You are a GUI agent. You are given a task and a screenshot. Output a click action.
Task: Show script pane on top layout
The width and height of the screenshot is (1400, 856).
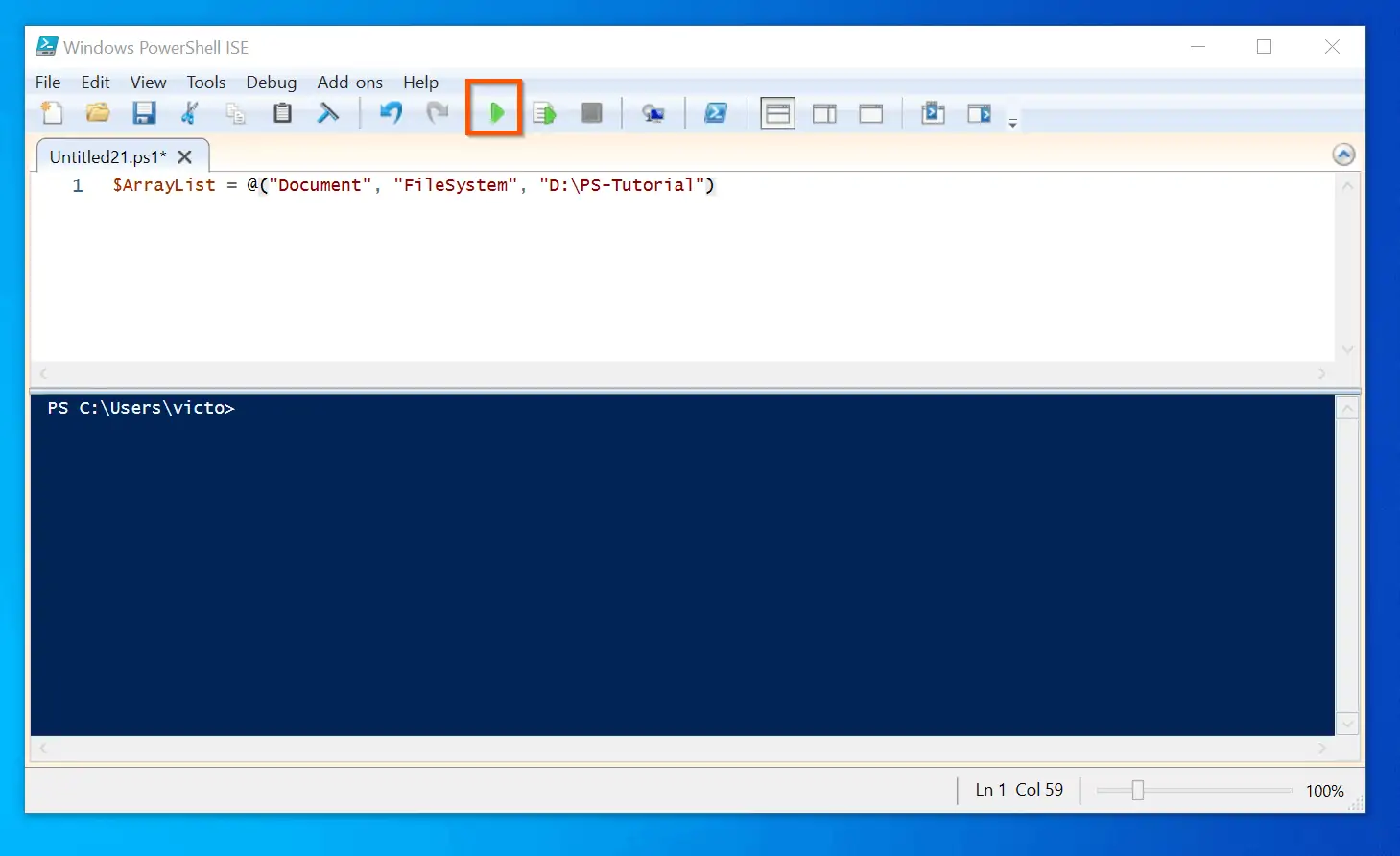[x=778, y=113]
